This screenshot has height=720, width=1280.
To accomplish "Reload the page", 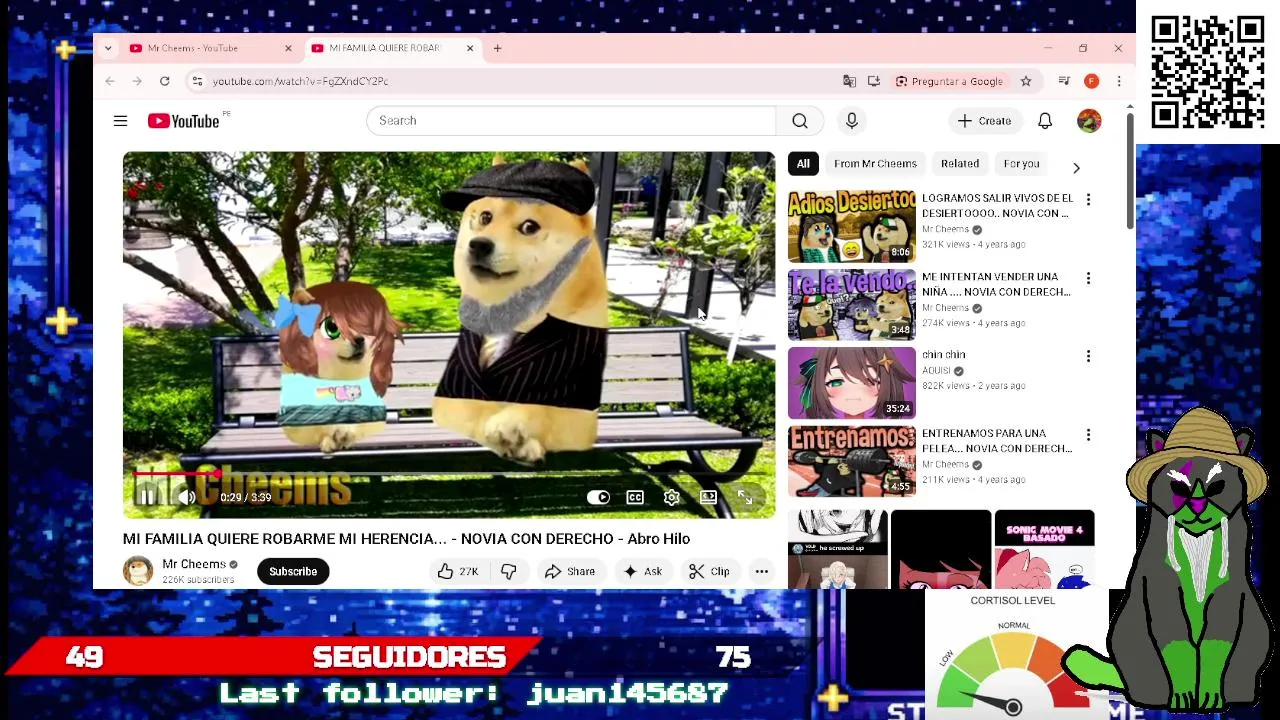I will coord(165,81).
